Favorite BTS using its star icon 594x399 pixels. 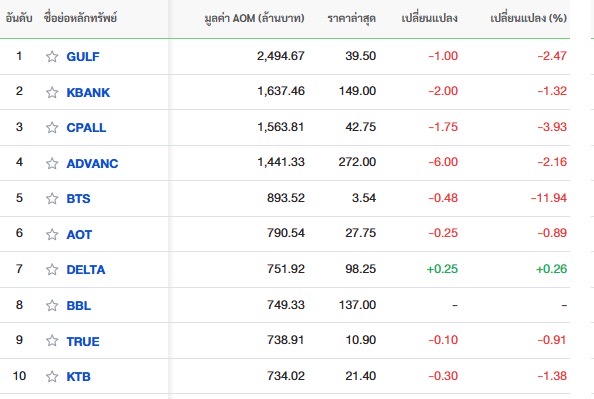[x=52, y=199]
